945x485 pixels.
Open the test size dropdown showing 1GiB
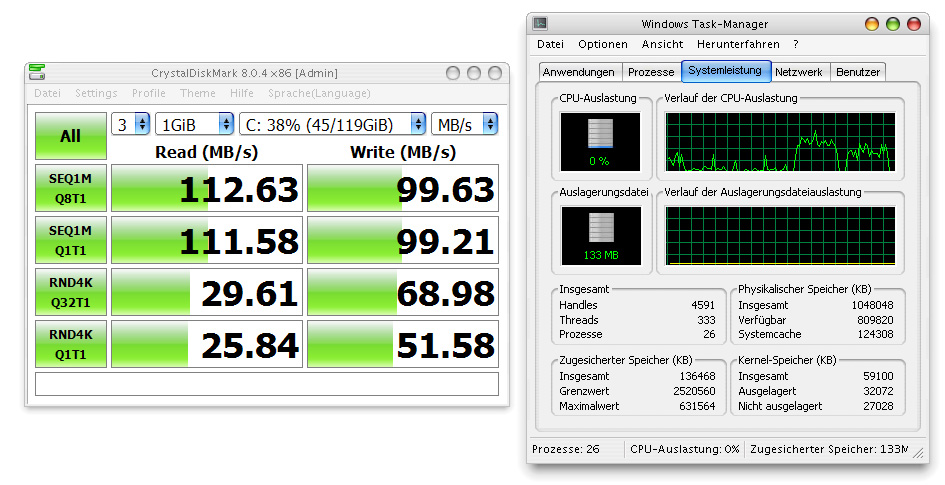tap(195, 124)
